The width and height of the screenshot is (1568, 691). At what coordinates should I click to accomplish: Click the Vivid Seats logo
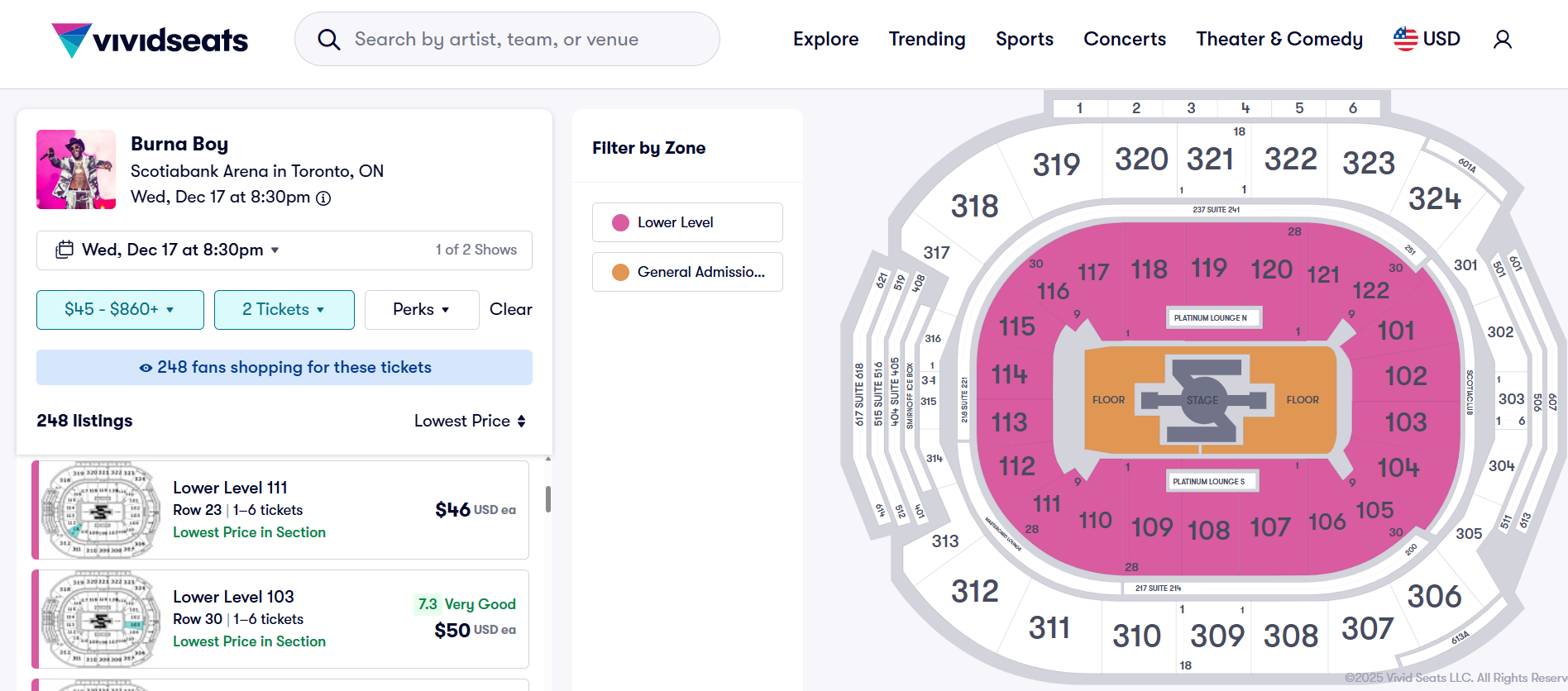(x=149, y=40)
